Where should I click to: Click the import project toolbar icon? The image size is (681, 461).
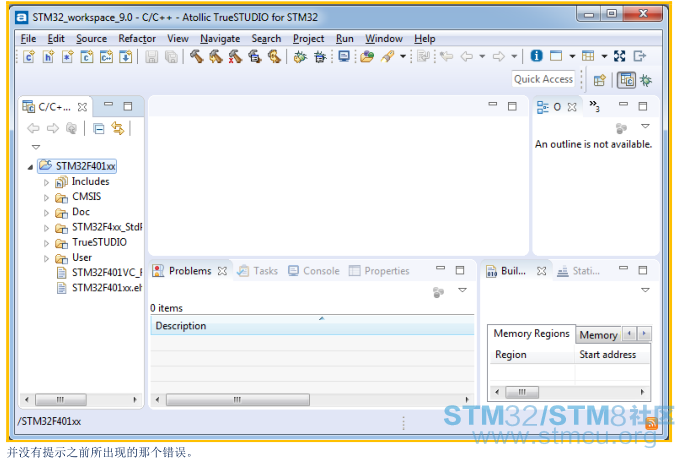[126, 56]
